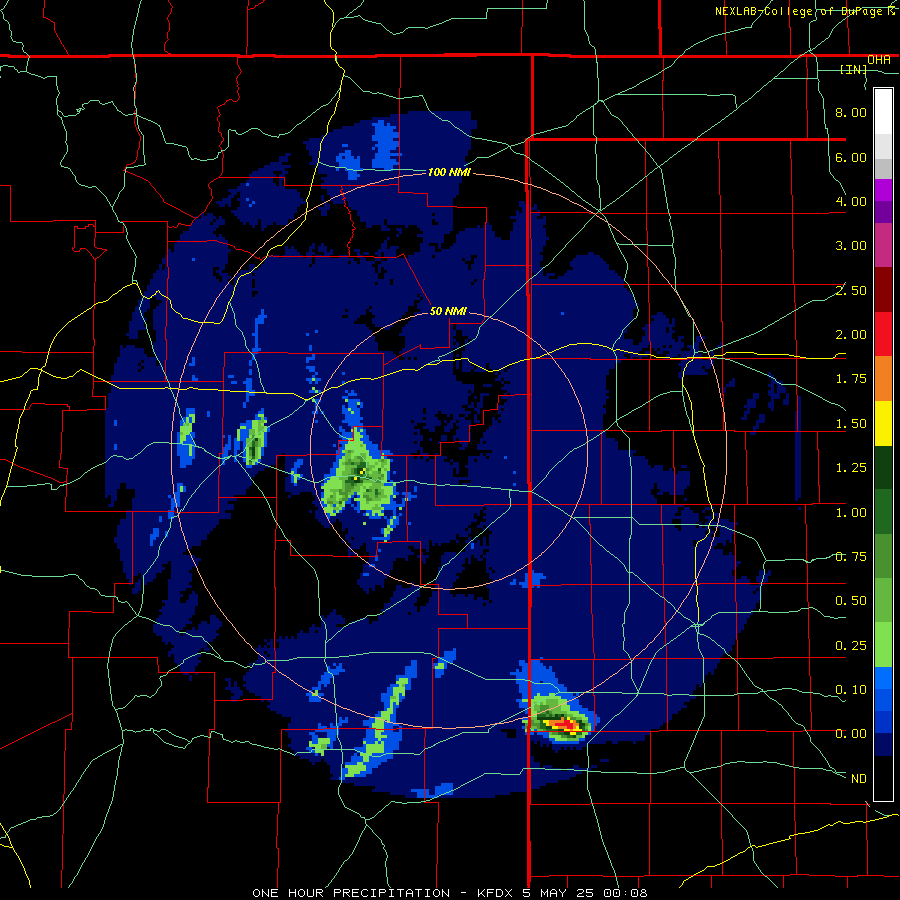
Task: Click the 100 NMI range ring label
Action: [449, 172]
